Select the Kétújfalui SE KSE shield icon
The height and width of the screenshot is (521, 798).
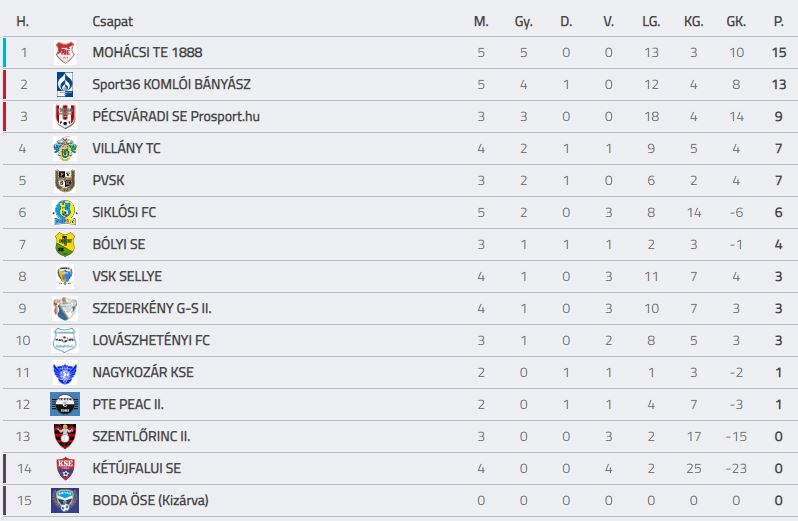pos(65,469)
